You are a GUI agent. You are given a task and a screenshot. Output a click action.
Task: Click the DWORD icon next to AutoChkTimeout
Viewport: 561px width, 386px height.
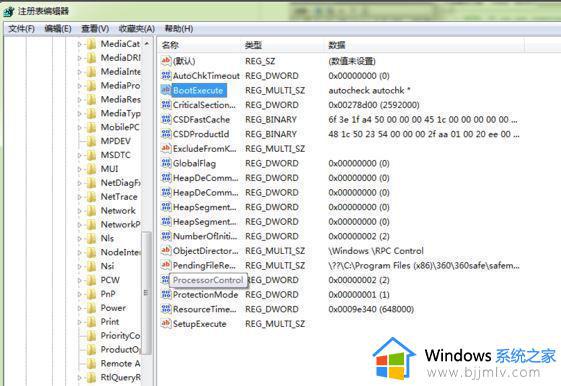click(x=166, y=75)
